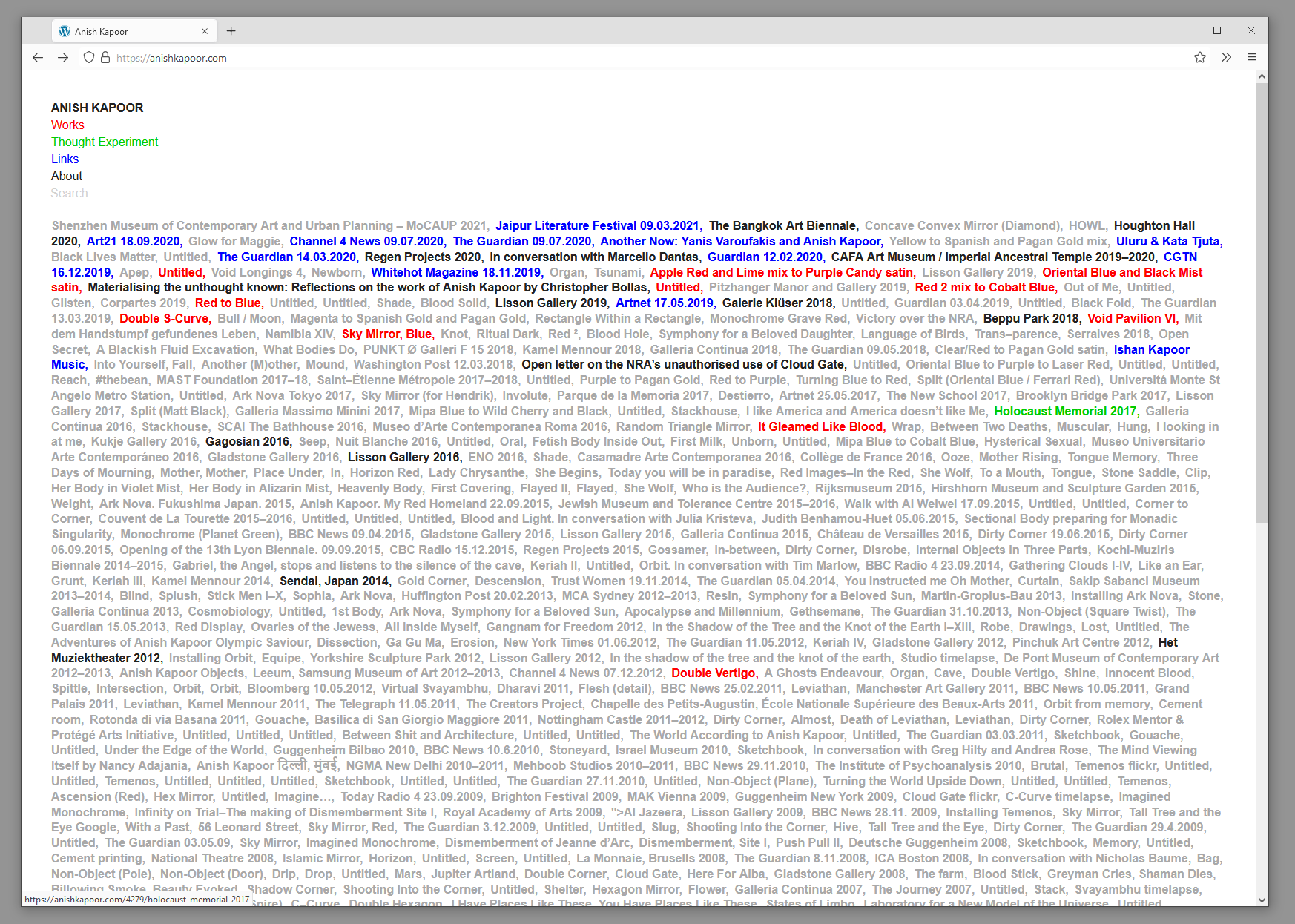Select the Anish Kapoor browser tab
Viewport: 1295px width, 924px height.
point(134,31)
